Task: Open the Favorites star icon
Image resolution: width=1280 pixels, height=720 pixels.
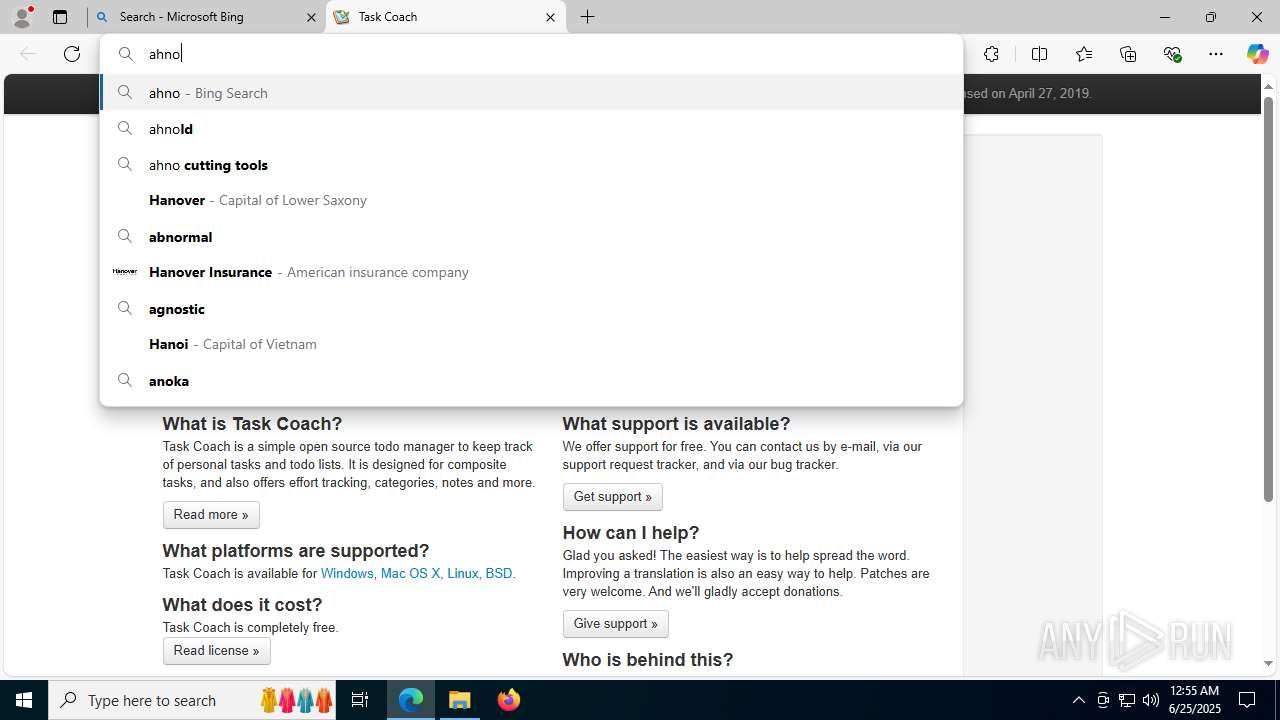Action: click(1084, 54)
